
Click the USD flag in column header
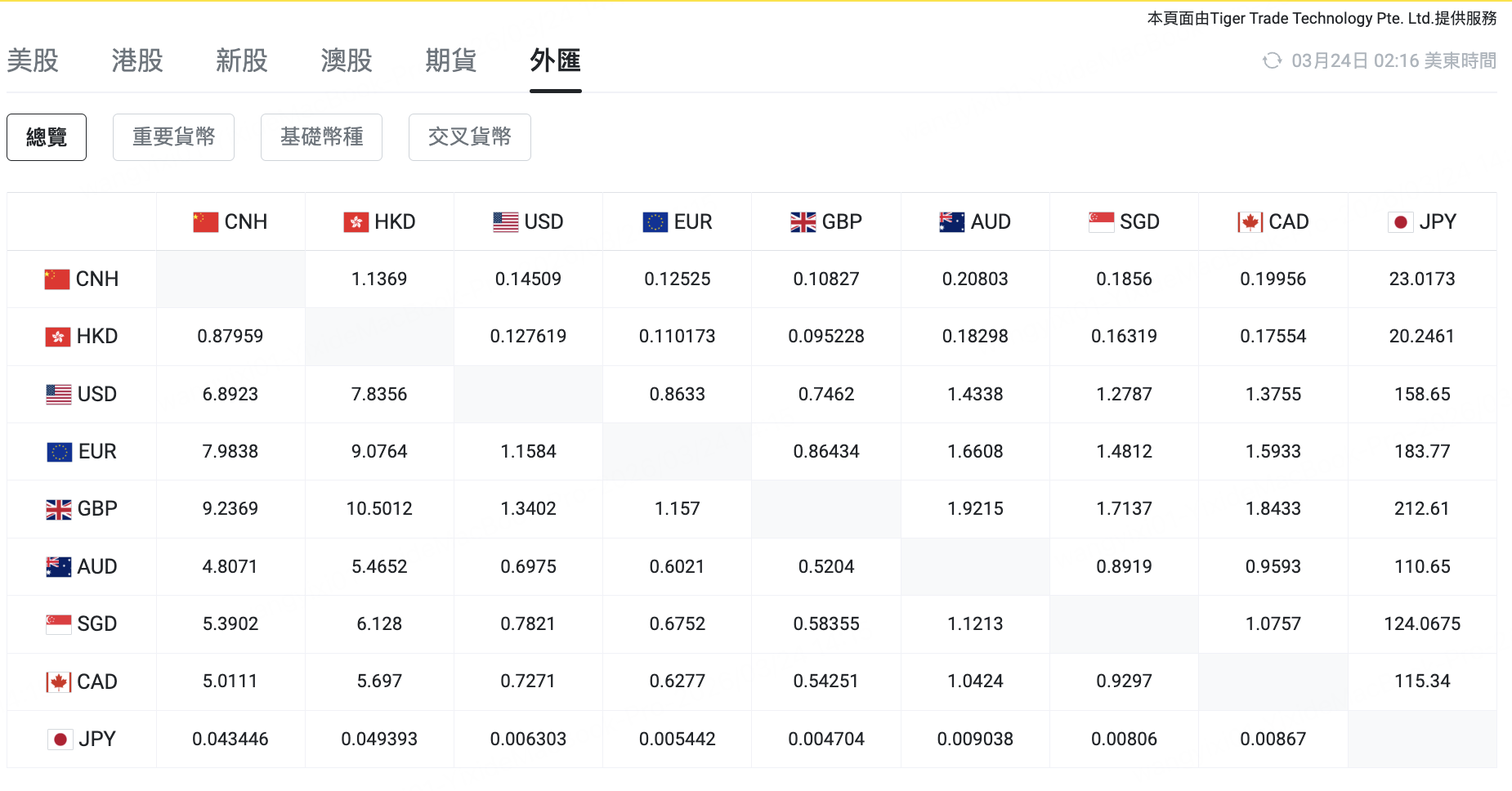point(505,222)
